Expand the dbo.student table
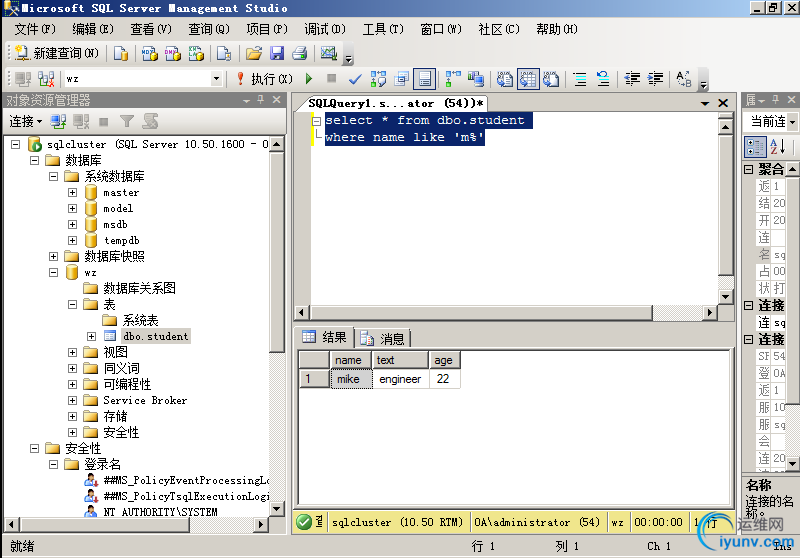This screenshot has height=558, width=800. (91, 336)
